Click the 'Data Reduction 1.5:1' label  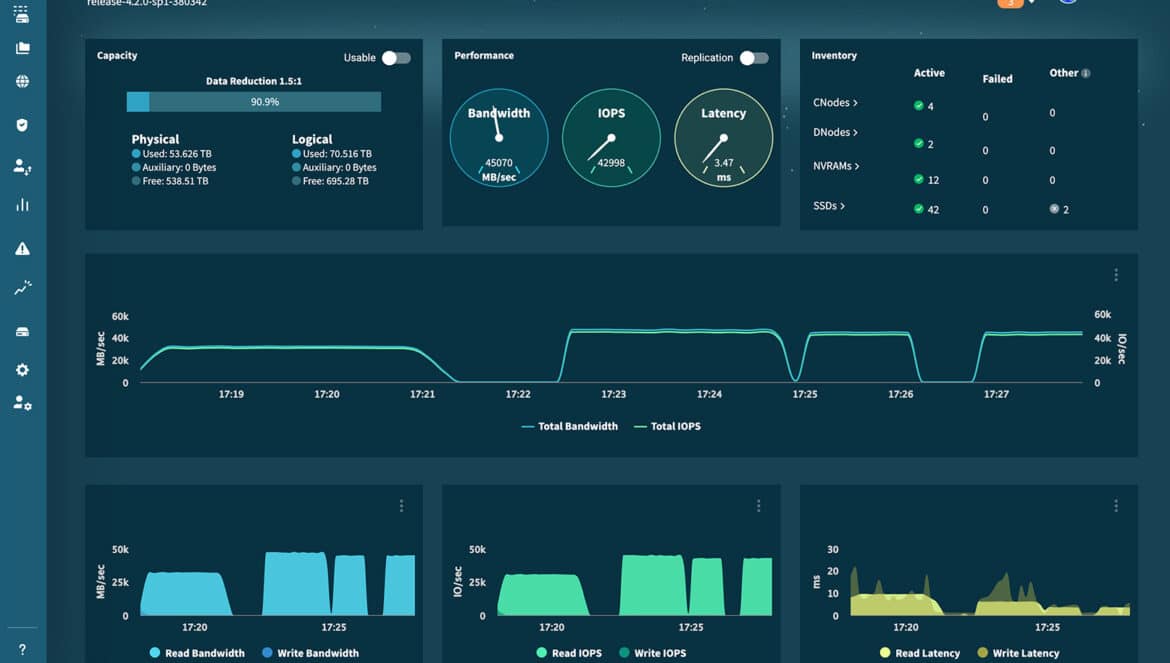click(254, 81)
